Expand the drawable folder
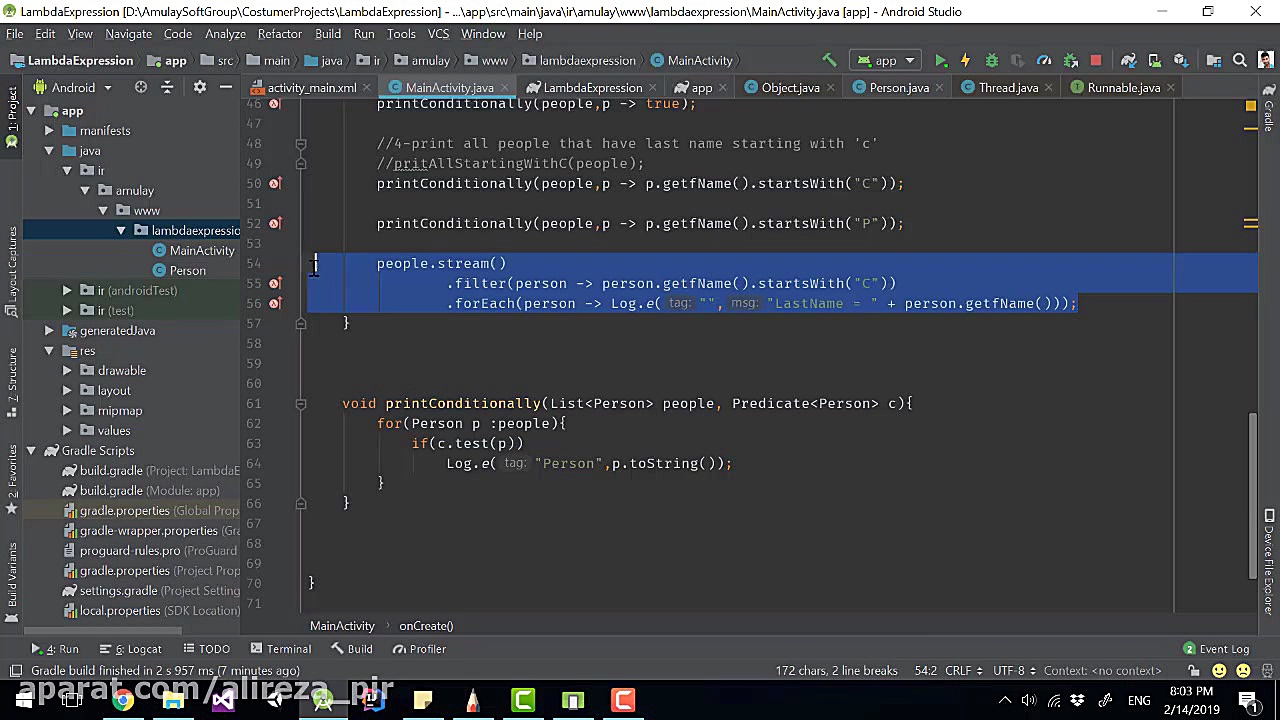This screenshot has width=1280, height=720. (67, 370)
